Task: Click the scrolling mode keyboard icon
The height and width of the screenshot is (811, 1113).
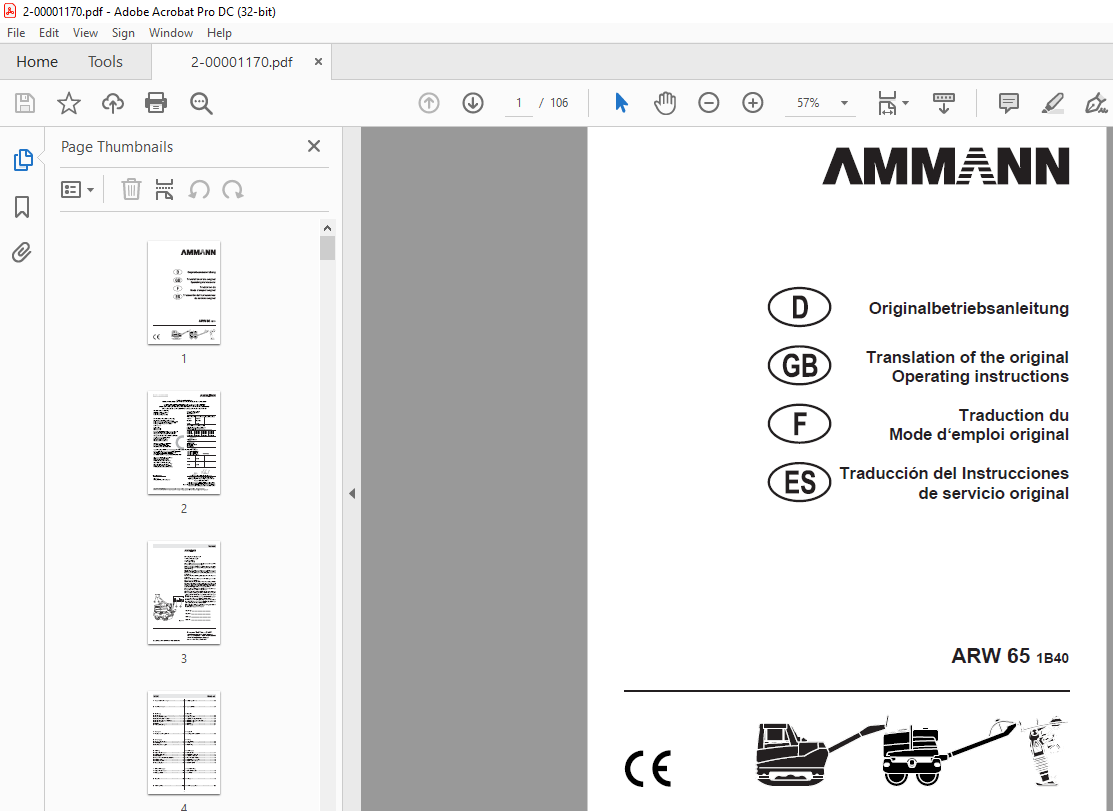Action: (943, 103)
